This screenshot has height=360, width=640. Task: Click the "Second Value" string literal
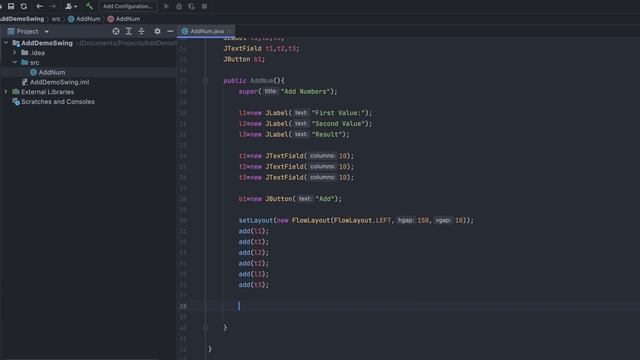click(x=337, y=124)
